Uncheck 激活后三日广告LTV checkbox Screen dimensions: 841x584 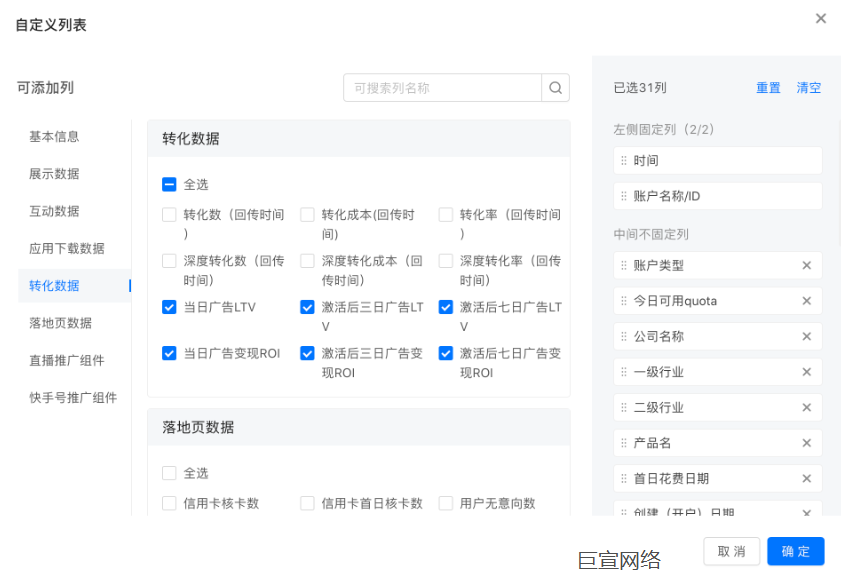click(x=307, y=307)
